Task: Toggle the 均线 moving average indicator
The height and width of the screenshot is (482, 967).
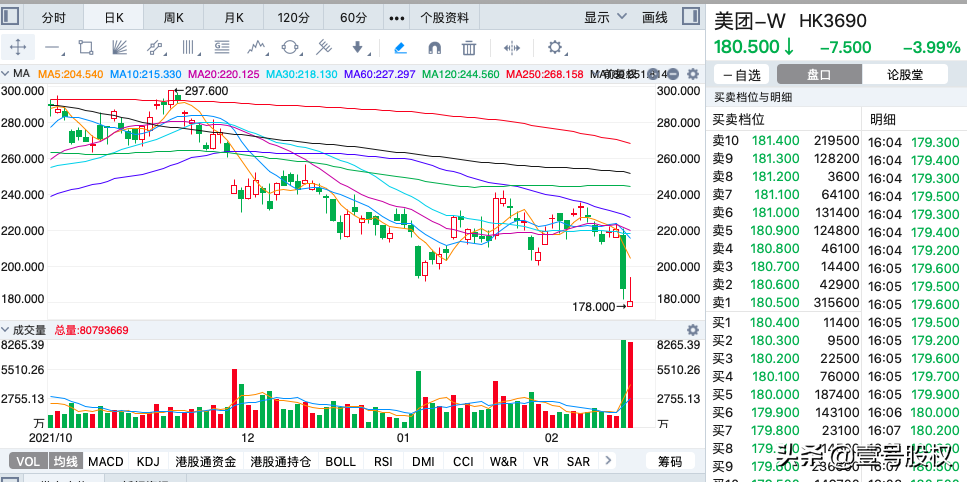Action: (x=65, y=461)
